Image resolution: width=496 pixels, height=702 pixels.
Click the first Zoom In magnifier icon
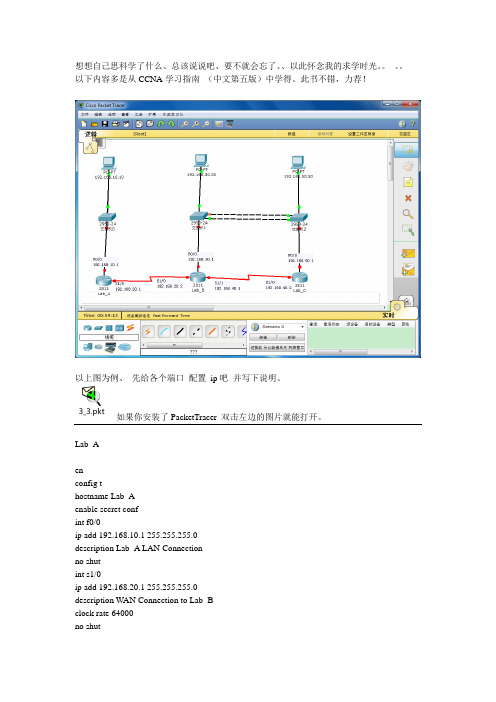pos(184,124)
